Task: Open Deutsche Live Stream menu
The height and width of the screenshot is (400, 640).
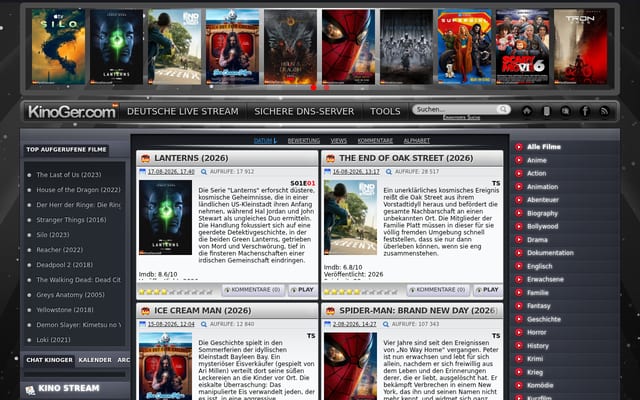Action: pos(182,111)
